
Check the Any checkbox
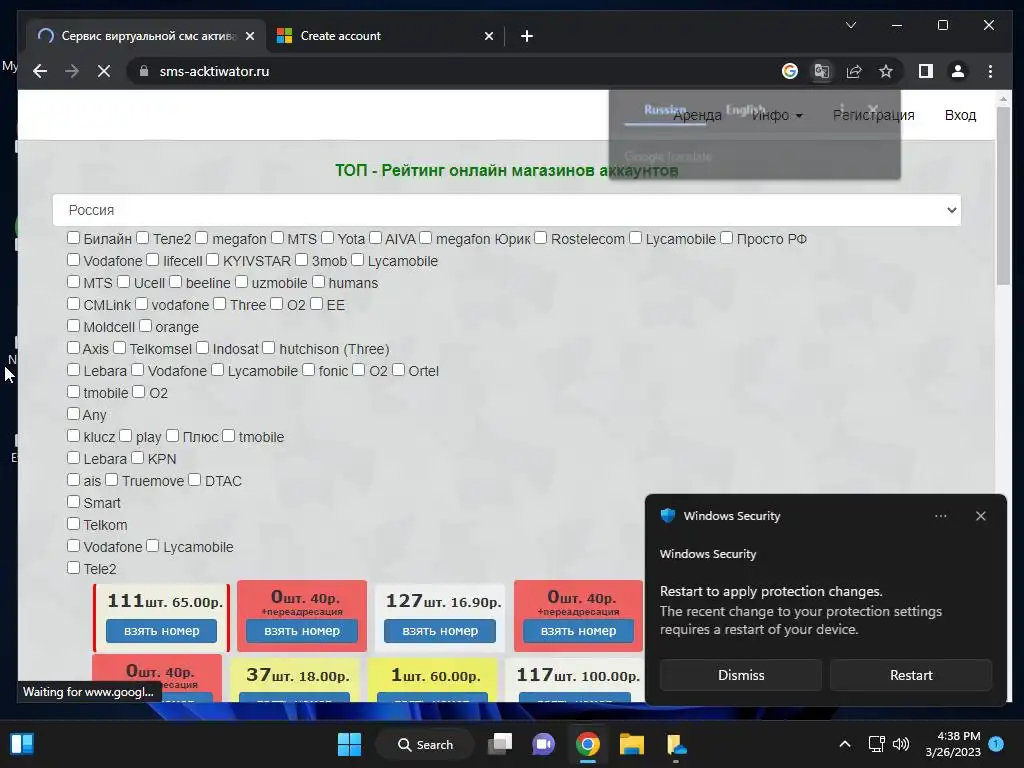(x=74, y=413)
